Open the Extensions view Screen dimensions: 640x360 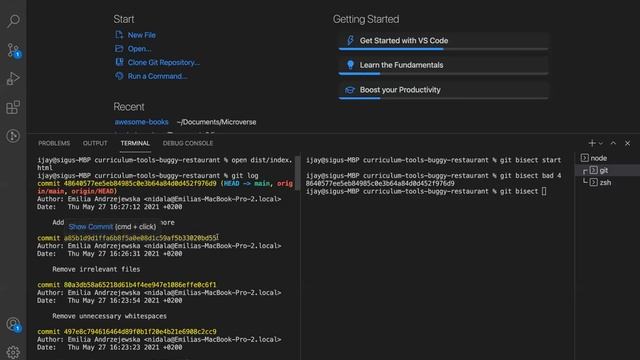(x=13, y=107)
